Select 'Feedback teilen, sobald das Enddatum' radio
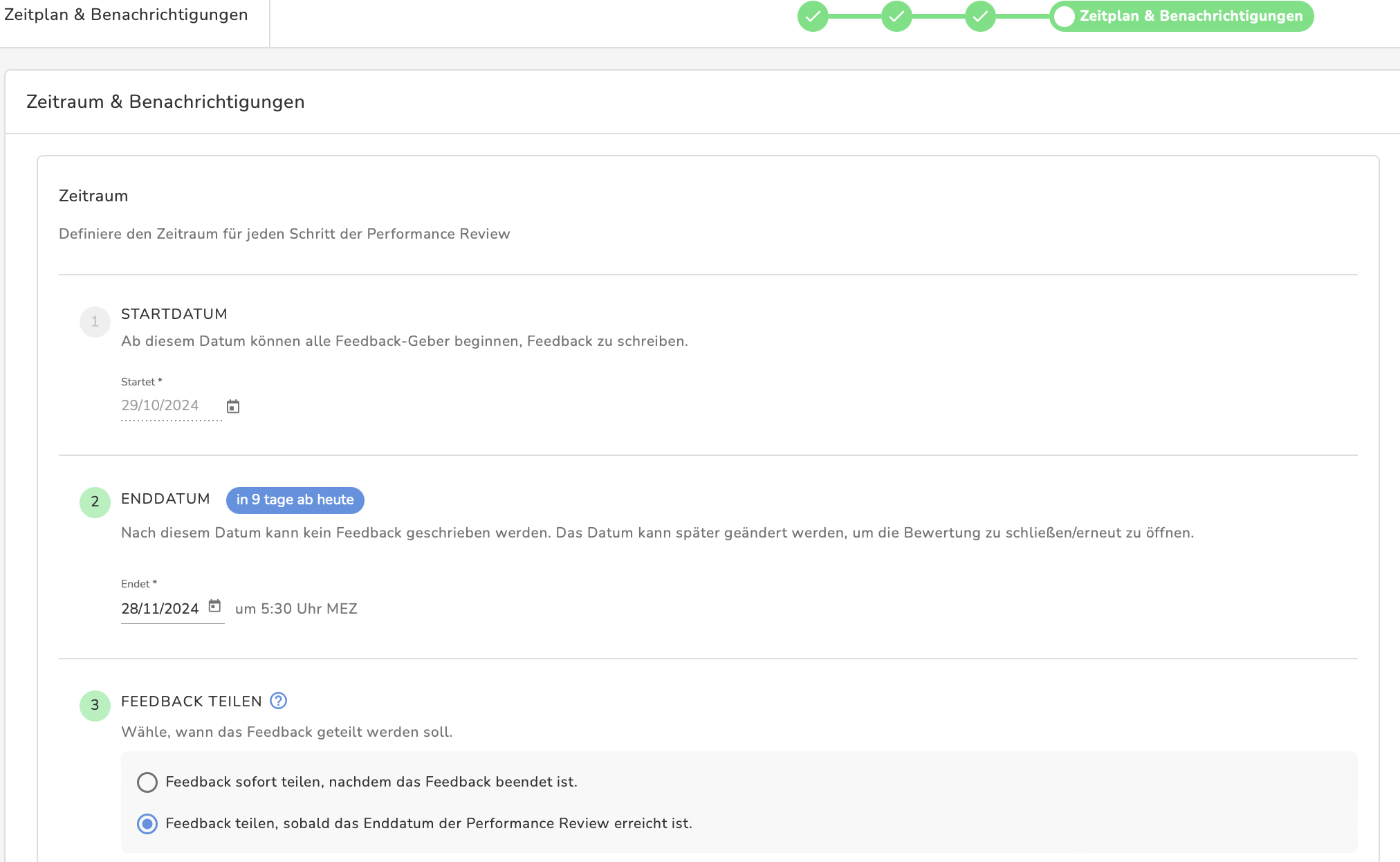1400x862 pixels. pyautogui.click(x=147, y=824)
